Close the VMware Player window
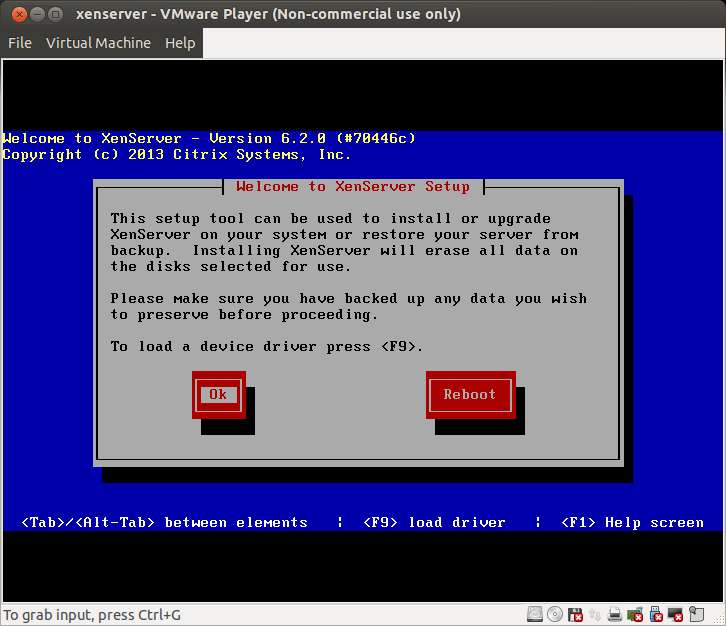726x626 pixels. (19, 14)
